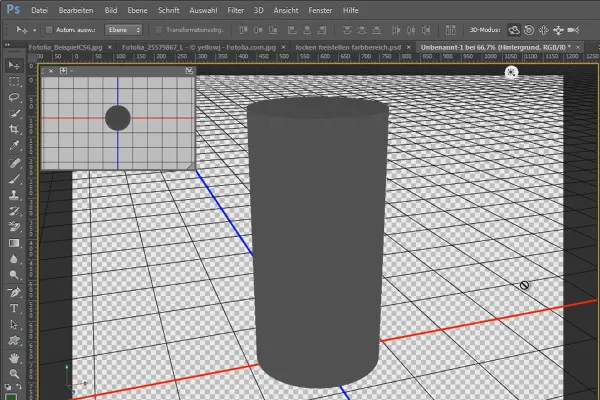600x400 pixels.
Task: Expand the toolbox with the double arrows
Action: [x=7, y=45]
